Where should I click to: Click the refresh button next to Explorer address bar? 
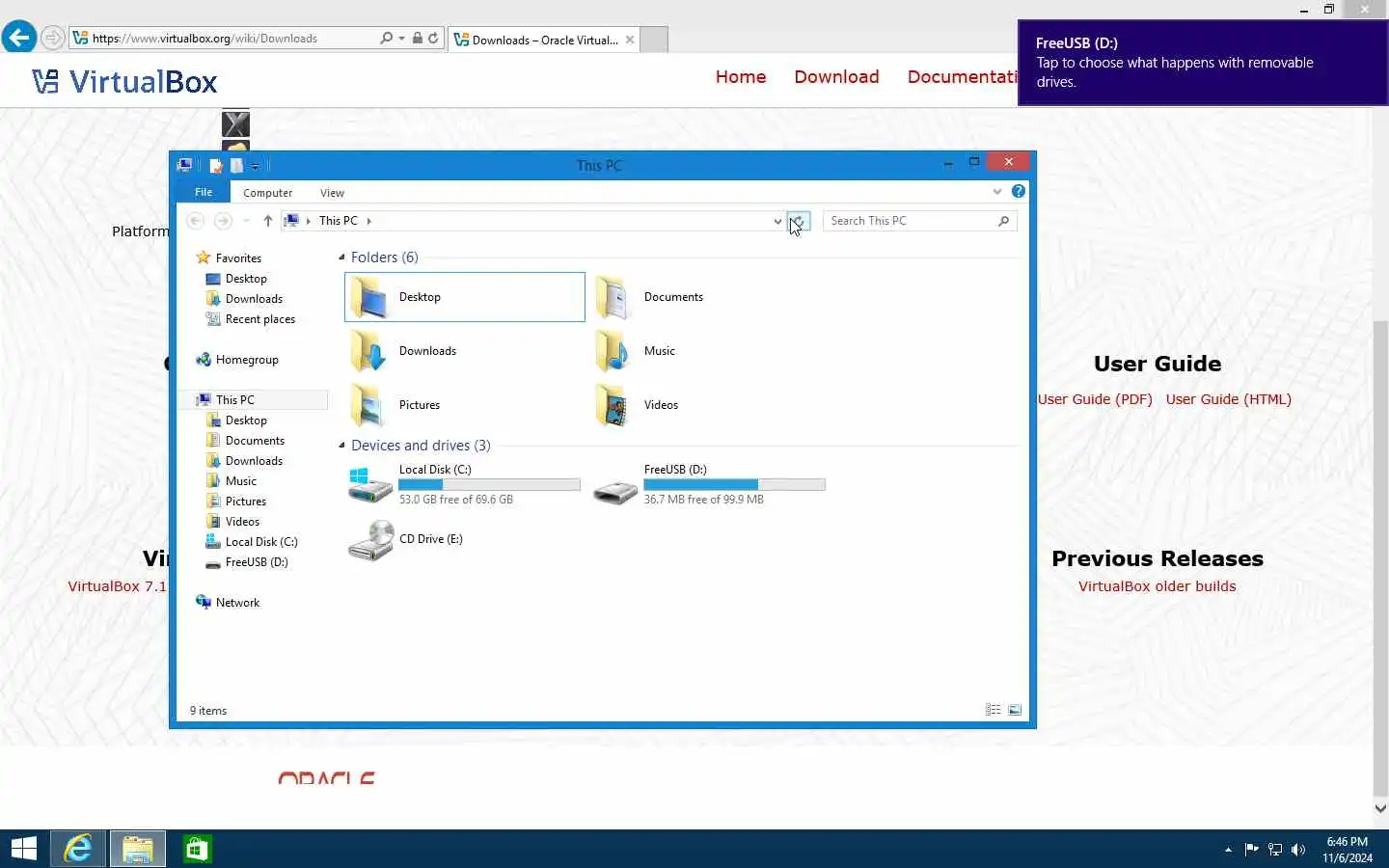pos(798,221)
